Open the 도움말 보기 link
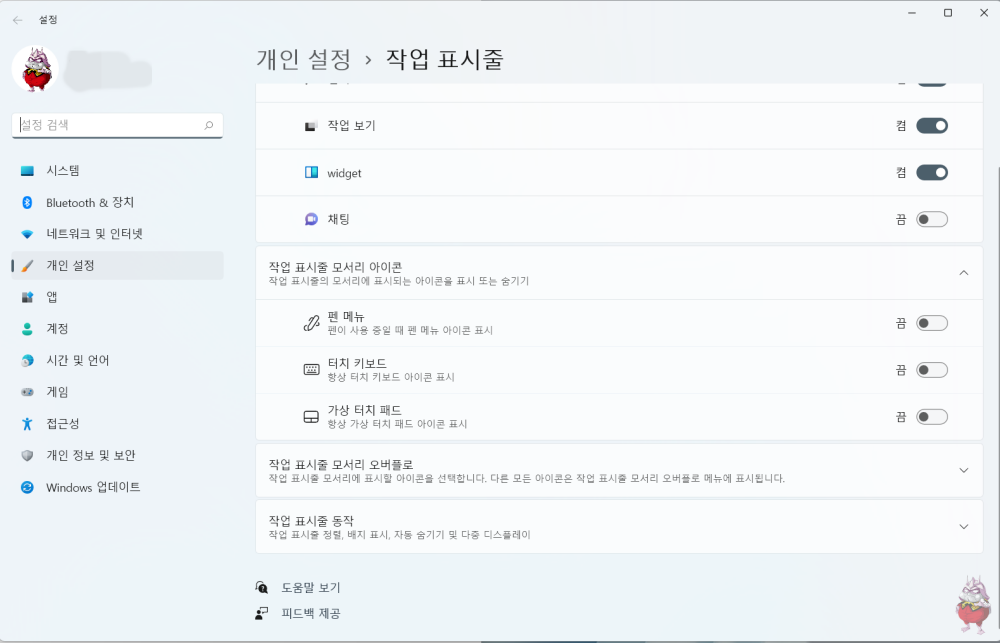 click(311, 588)
